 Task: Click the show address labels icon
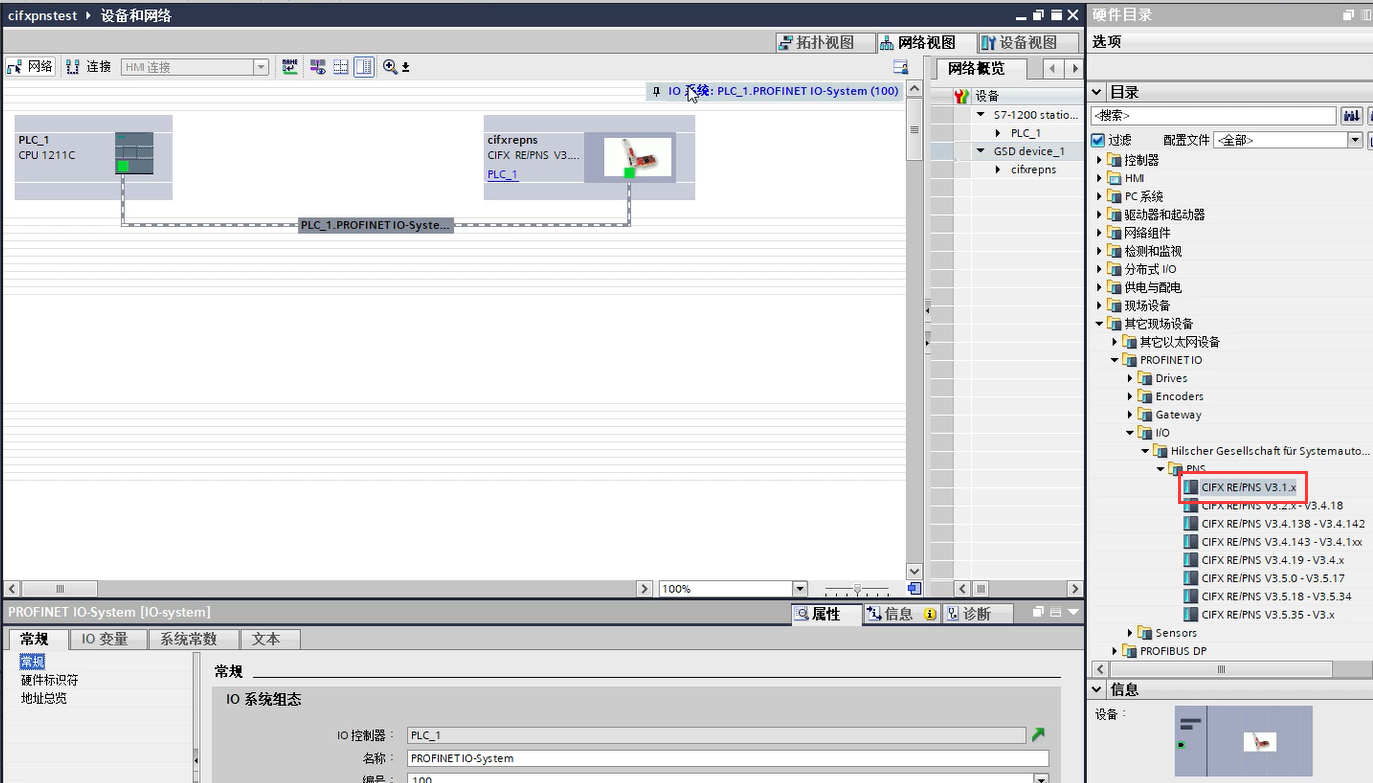319,67
